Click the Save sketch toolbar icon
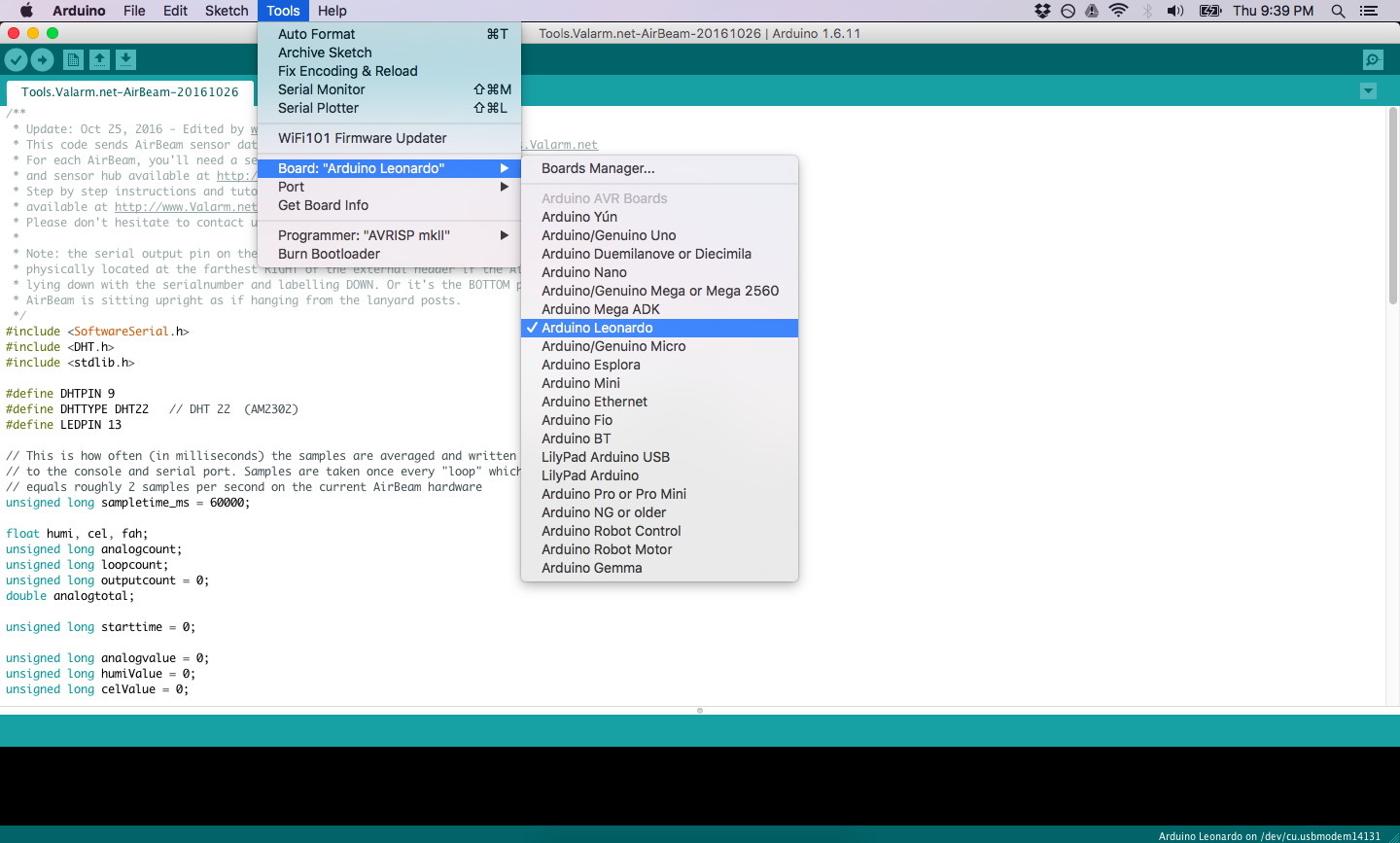1400x843 pixels. (x=125, y=60)
